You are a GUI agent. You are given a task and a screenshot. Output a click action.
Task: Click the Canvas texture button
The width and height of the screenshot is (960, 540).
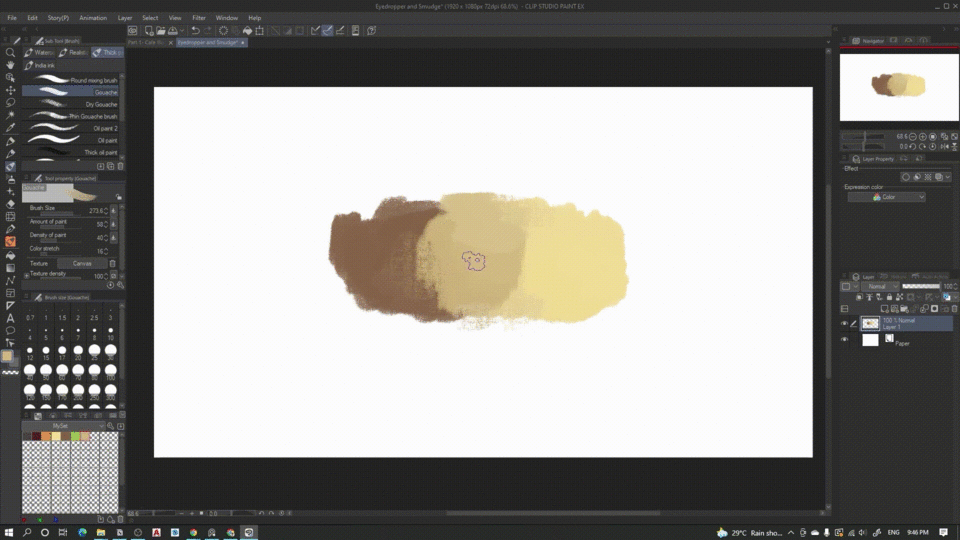point(82,263)
